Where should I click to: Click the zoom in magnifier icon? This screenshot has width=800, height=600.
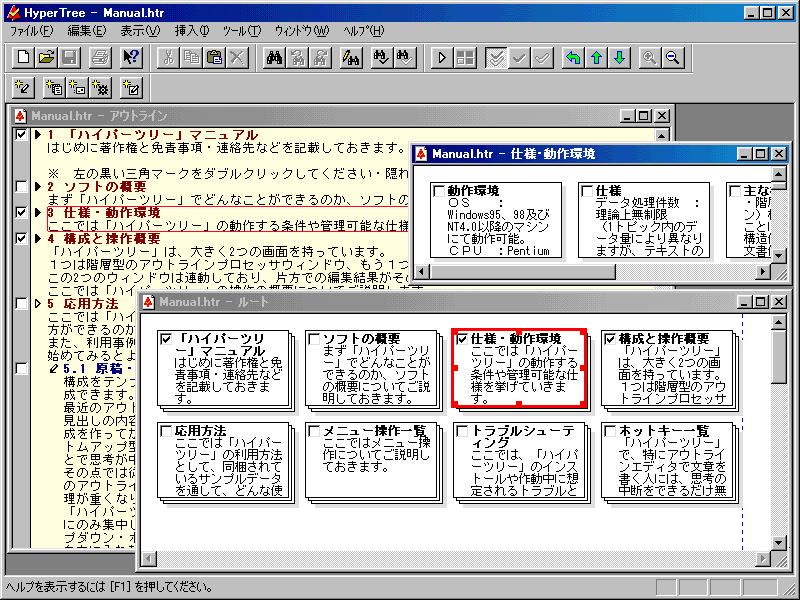point(650,57)
